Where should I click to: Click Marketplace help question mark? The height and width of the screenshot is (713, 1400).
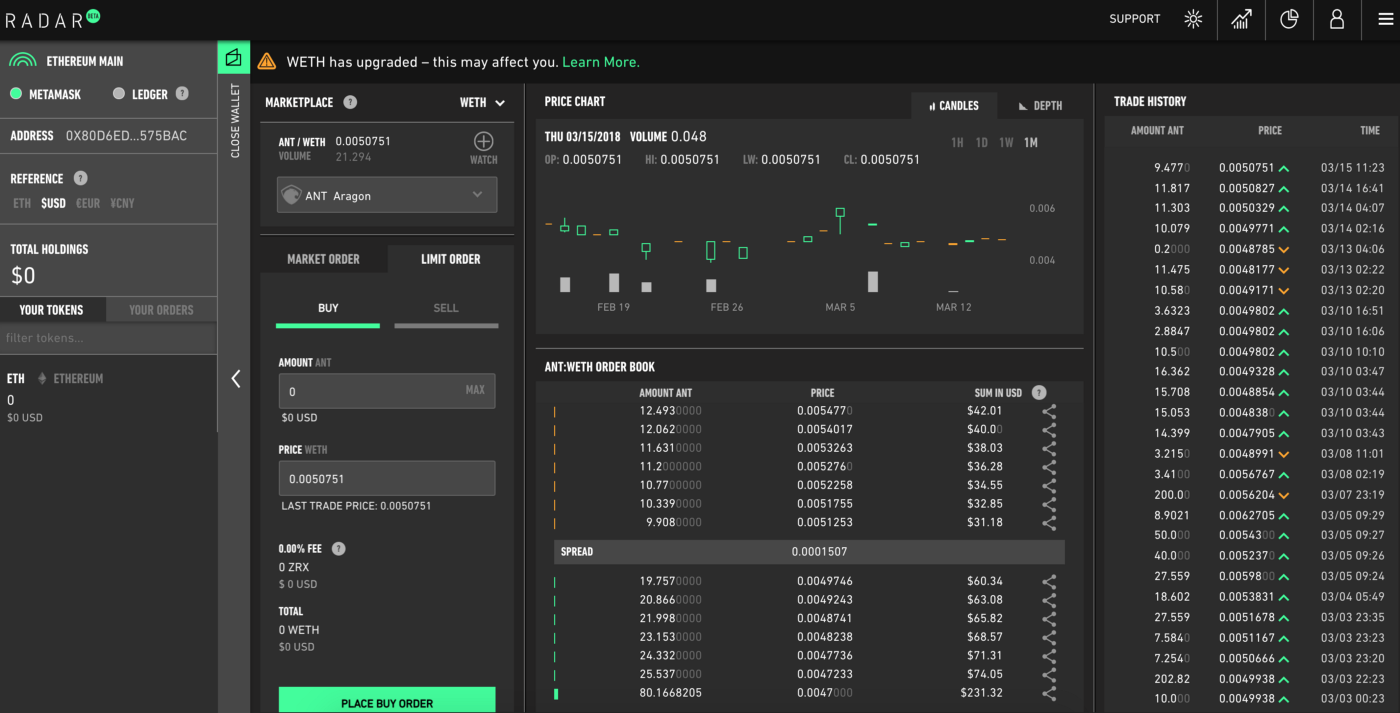click(x=350, y=102)
